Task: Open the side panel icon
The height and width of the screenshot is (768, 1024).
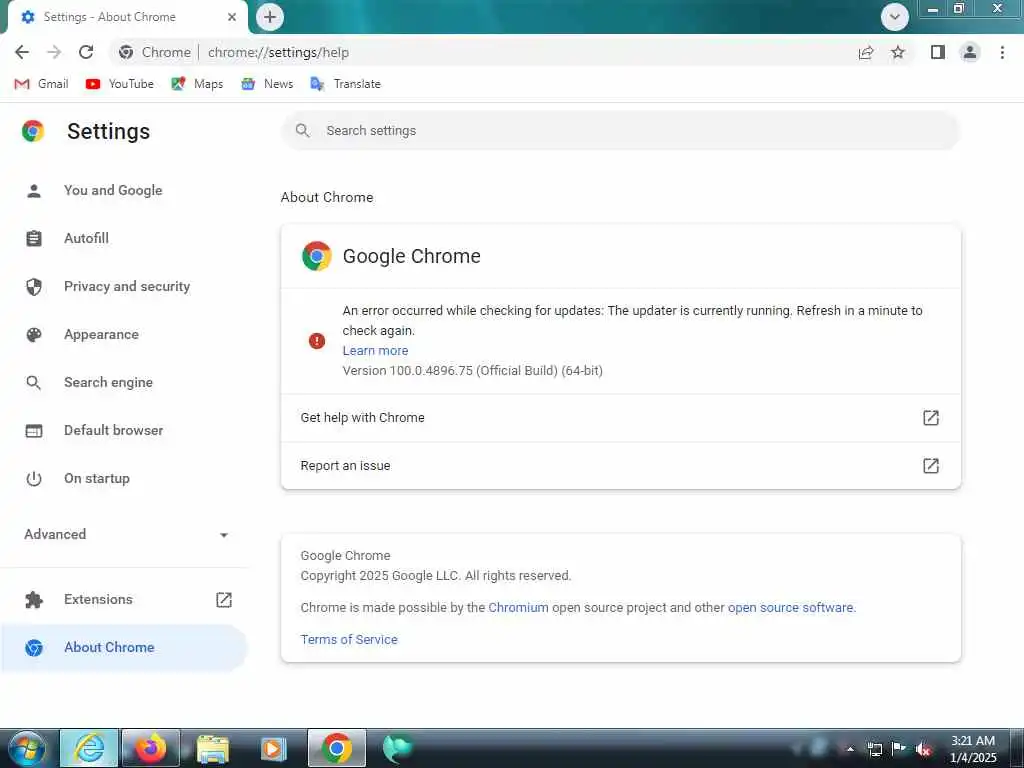Action: click(938, 52)
